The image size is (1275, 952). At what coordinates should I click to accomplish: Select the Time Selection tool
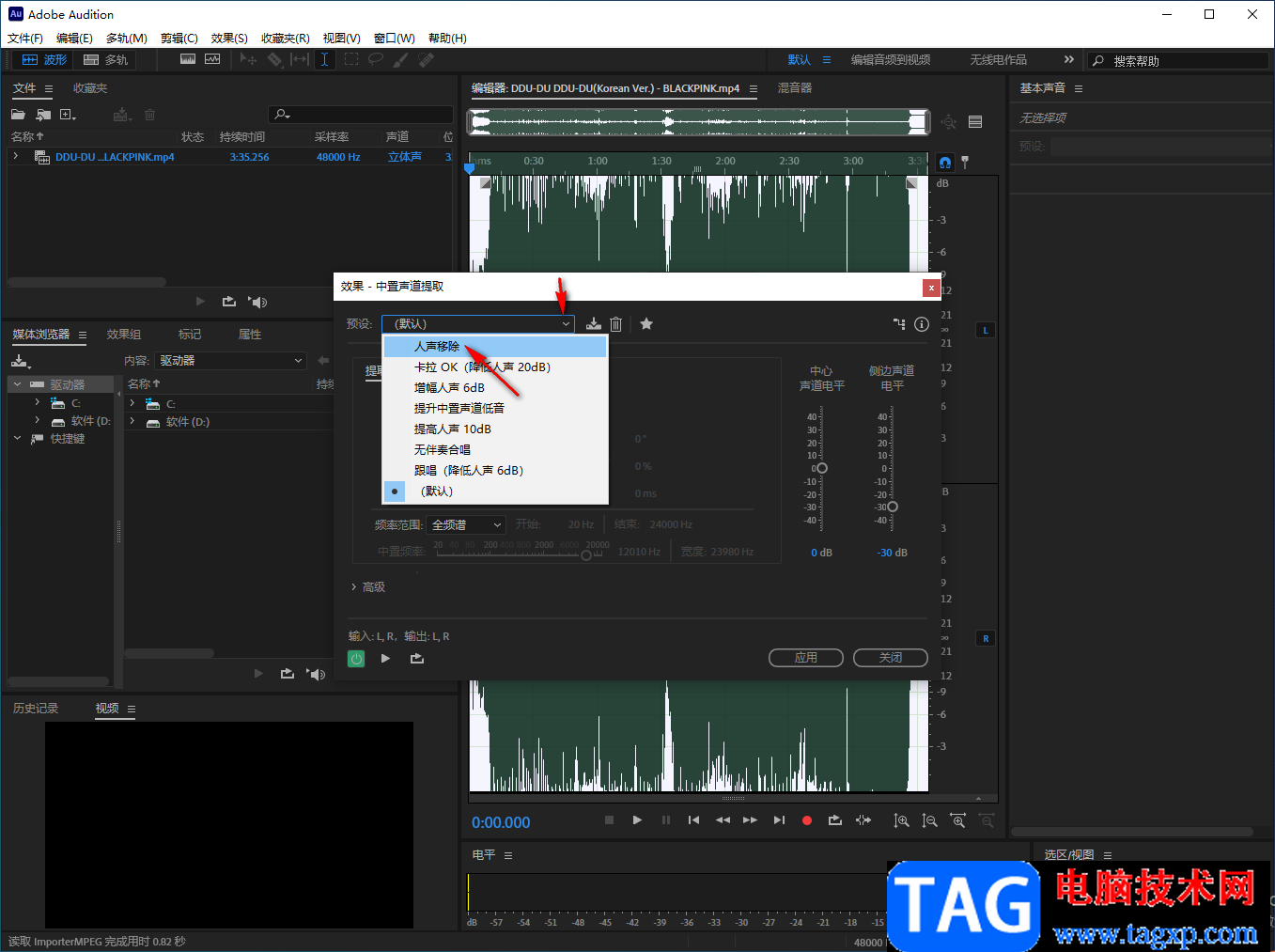pyautogui.click(x=324, y=59)
